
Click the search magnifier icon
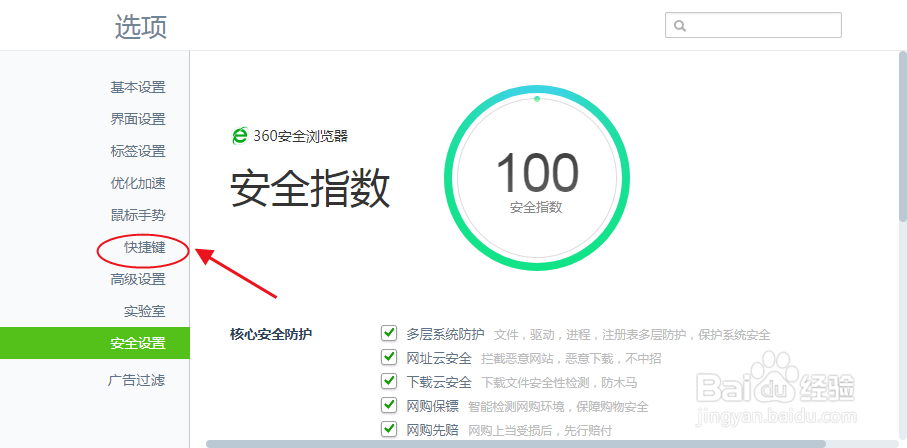(x=680, y=25)
